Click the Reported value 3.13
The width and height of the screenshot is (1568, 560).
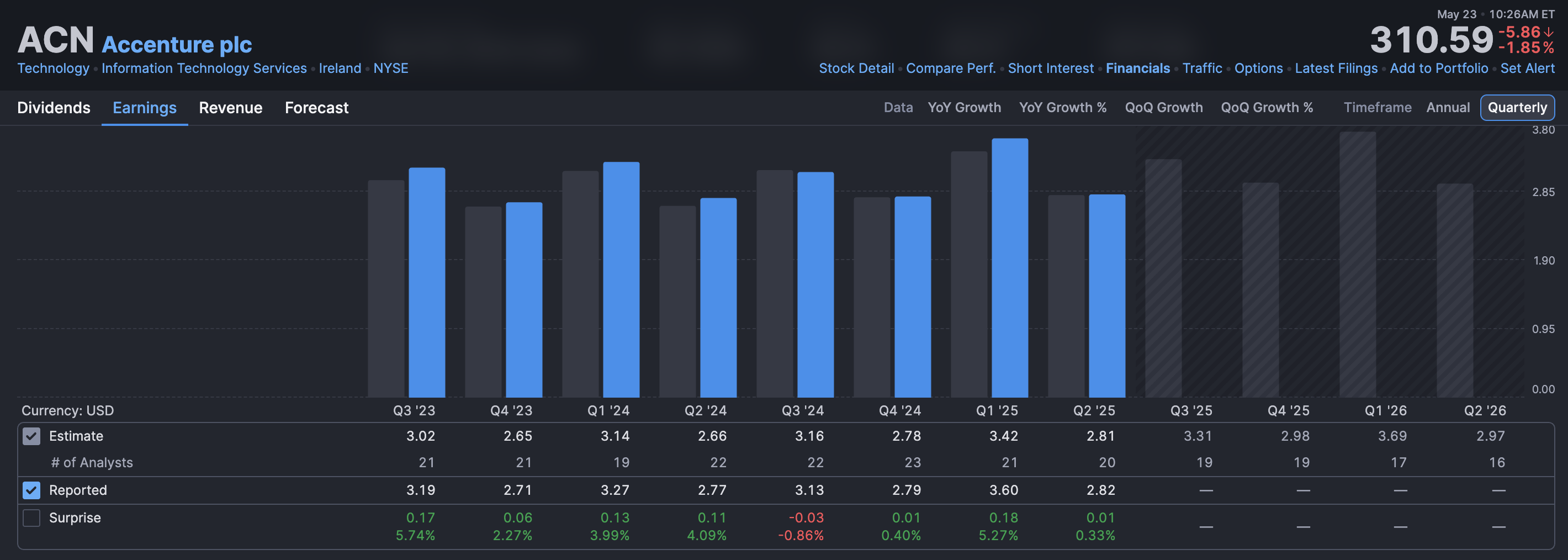[x=809, y=490]
